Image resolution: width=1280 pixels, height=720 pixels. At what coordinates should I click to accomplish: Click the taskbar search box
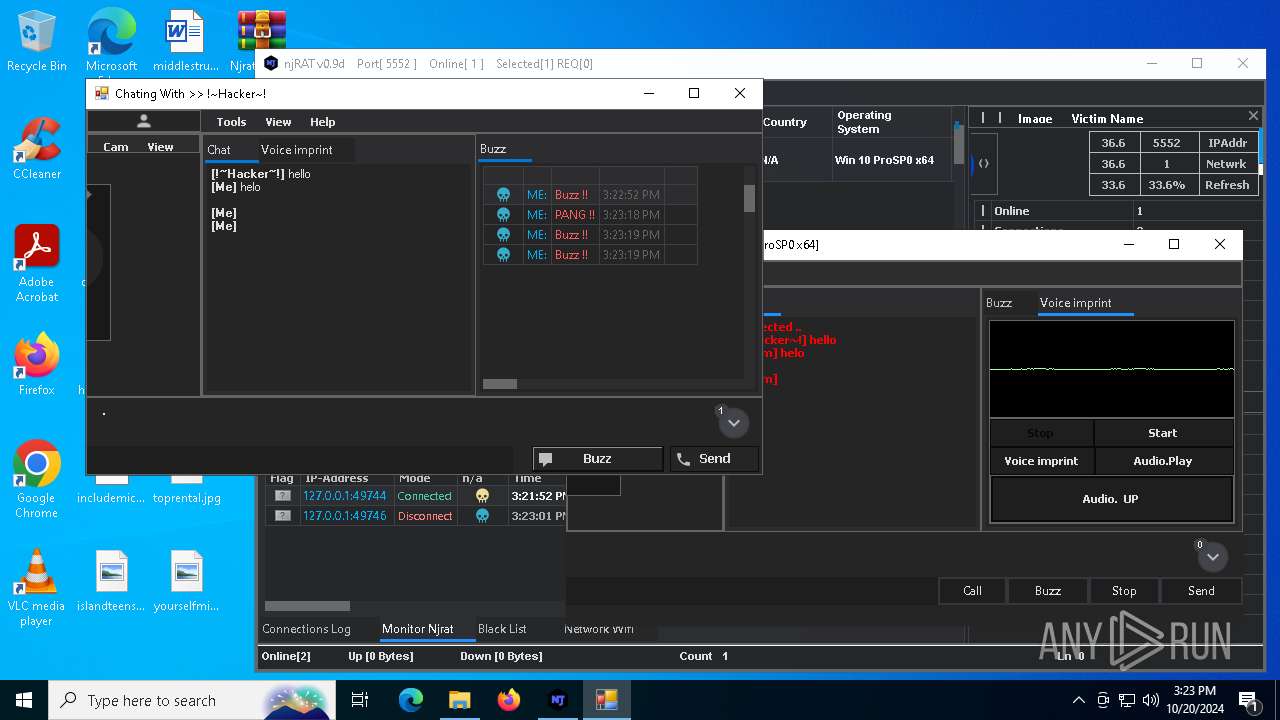click(192, 700)
